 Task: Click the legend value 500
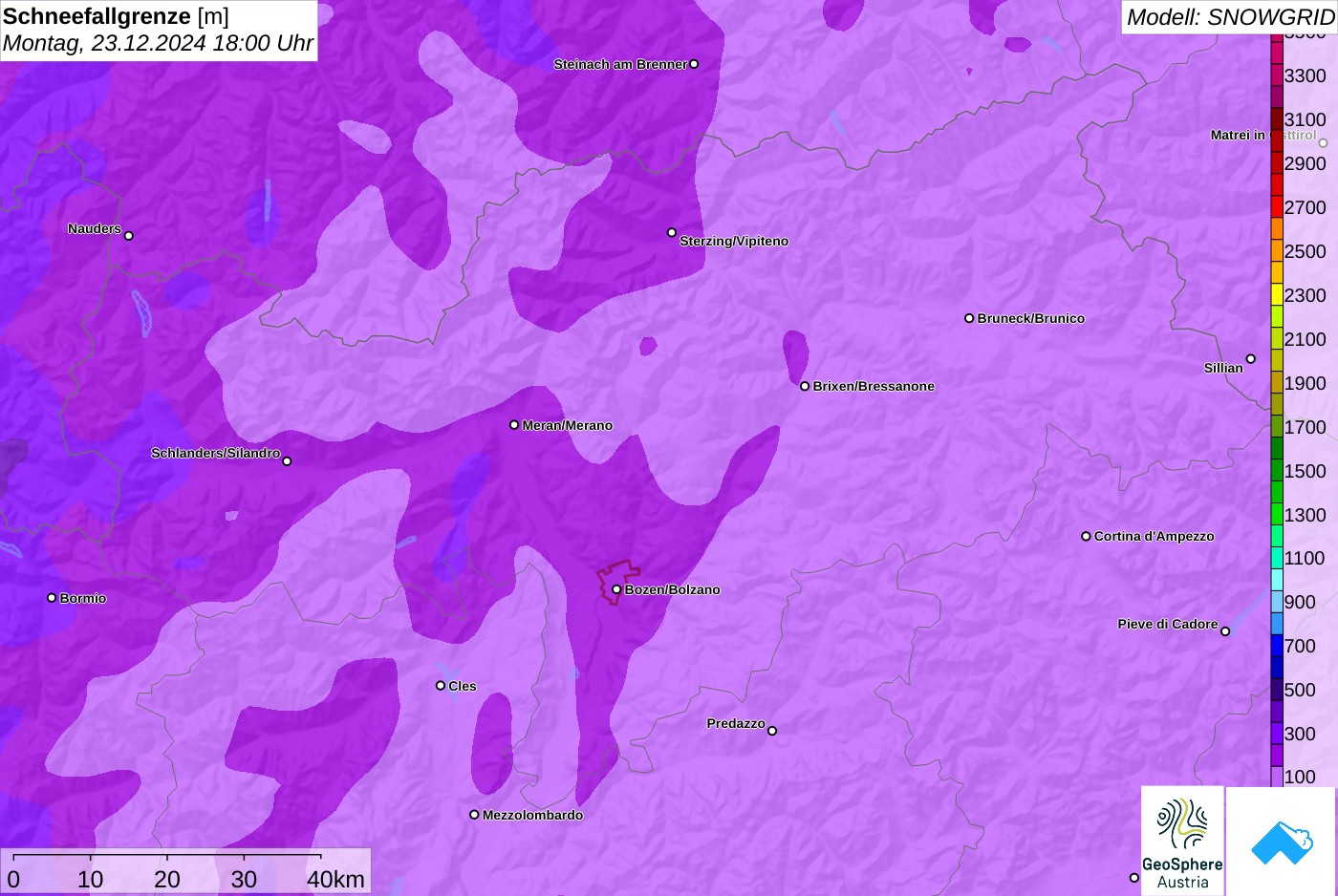click(1300, 690)
